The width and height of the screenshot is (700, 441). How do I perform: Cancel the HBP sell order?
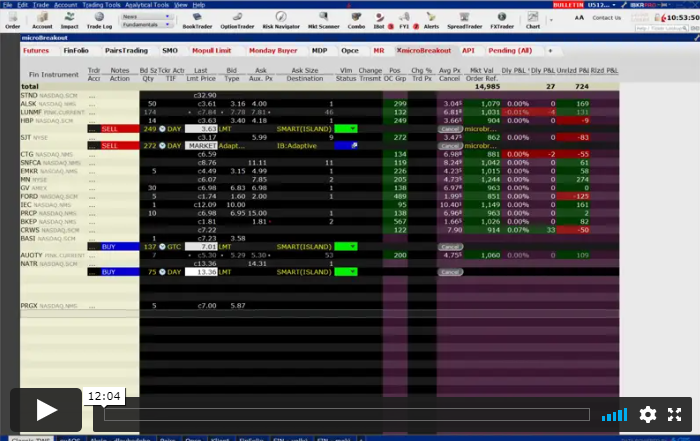[x=450, y=129]
